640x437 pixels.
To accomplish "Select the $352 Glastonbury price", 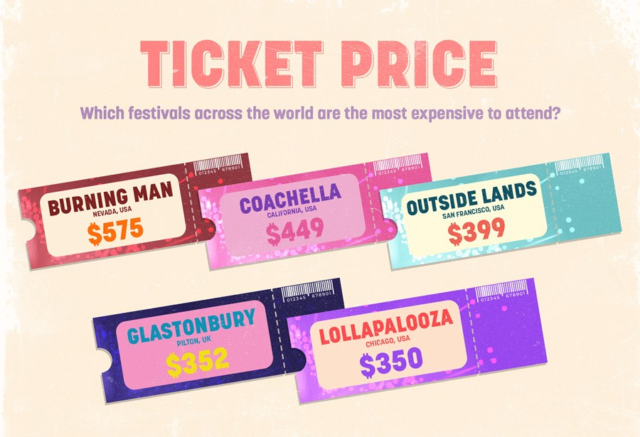I will click(x=198, y=362).
